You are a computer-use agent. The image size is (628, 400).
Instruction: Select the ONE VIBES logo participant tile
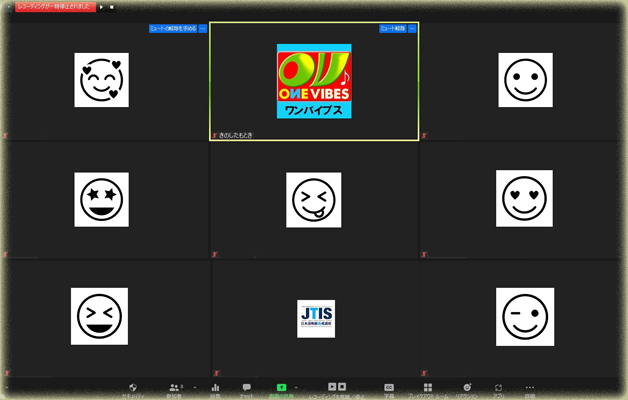pos(314,81)
